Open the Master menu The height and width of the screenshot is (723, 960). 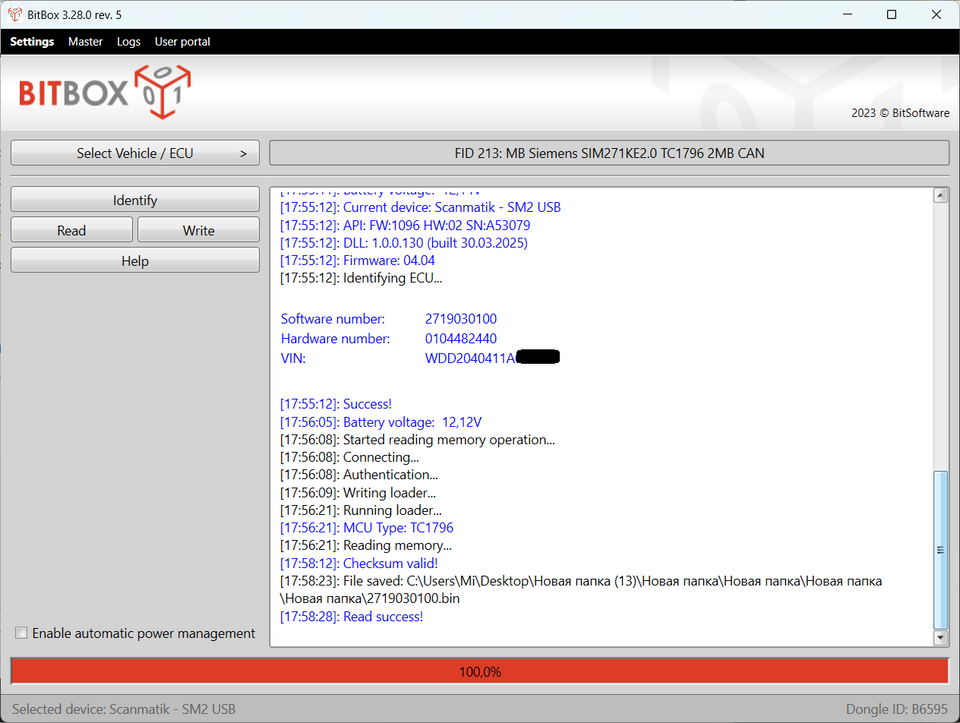[x=85, y=42]
